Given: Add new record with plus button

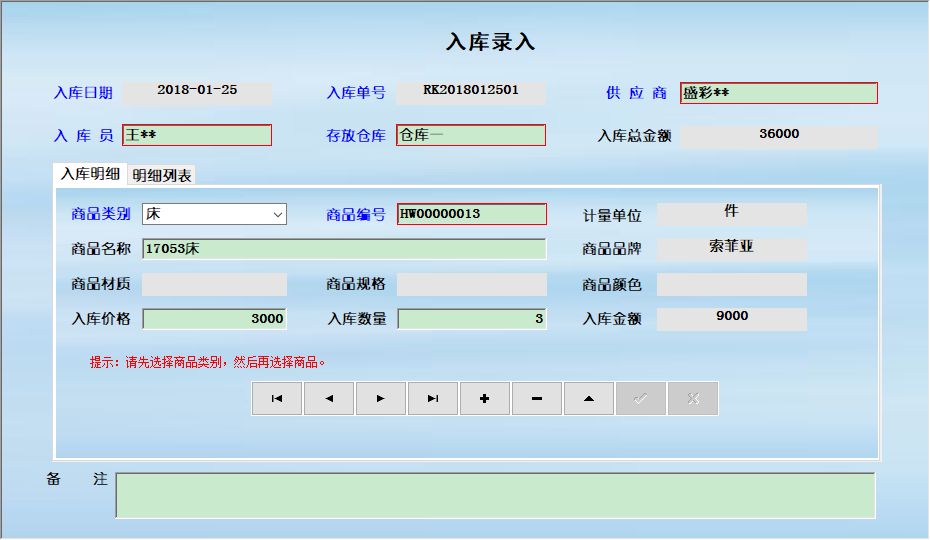Looking at the screenshot, I should tap(485, 398).
